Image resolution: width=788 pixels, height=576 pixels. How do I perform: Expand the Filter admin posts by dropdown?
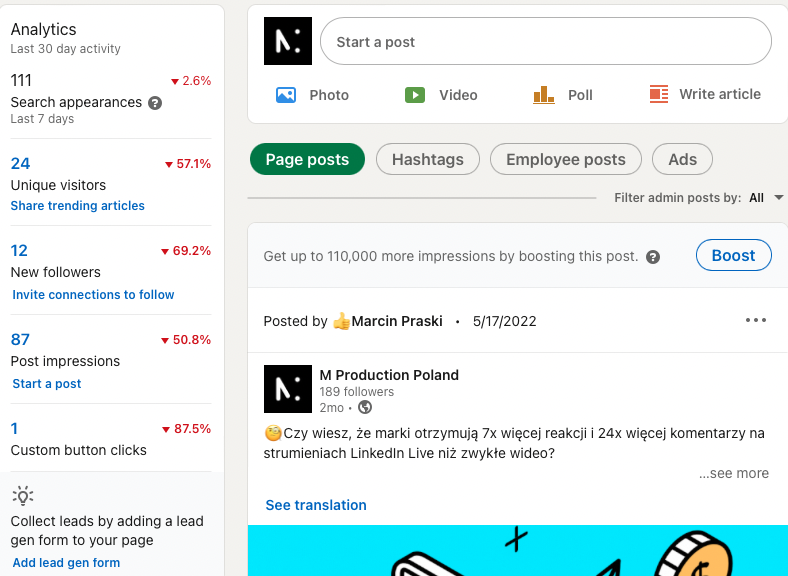click(x=778, y=198)
